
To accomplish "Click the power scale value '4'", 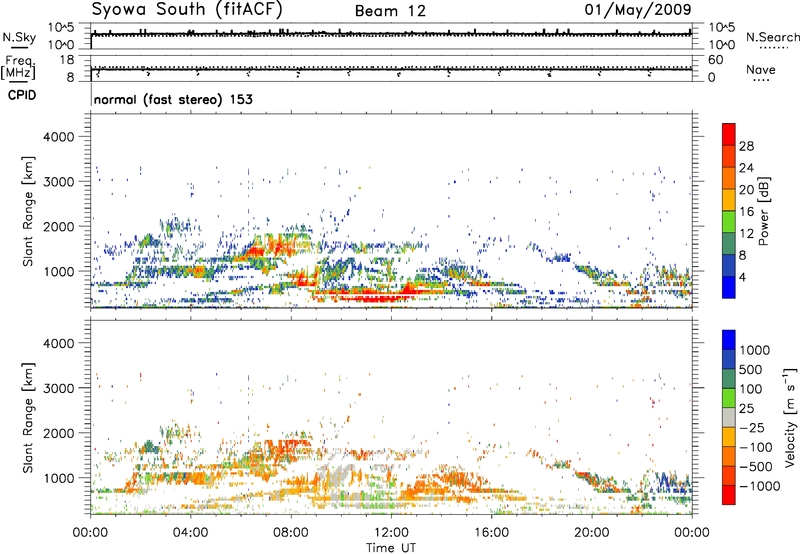I will point(742,277).
